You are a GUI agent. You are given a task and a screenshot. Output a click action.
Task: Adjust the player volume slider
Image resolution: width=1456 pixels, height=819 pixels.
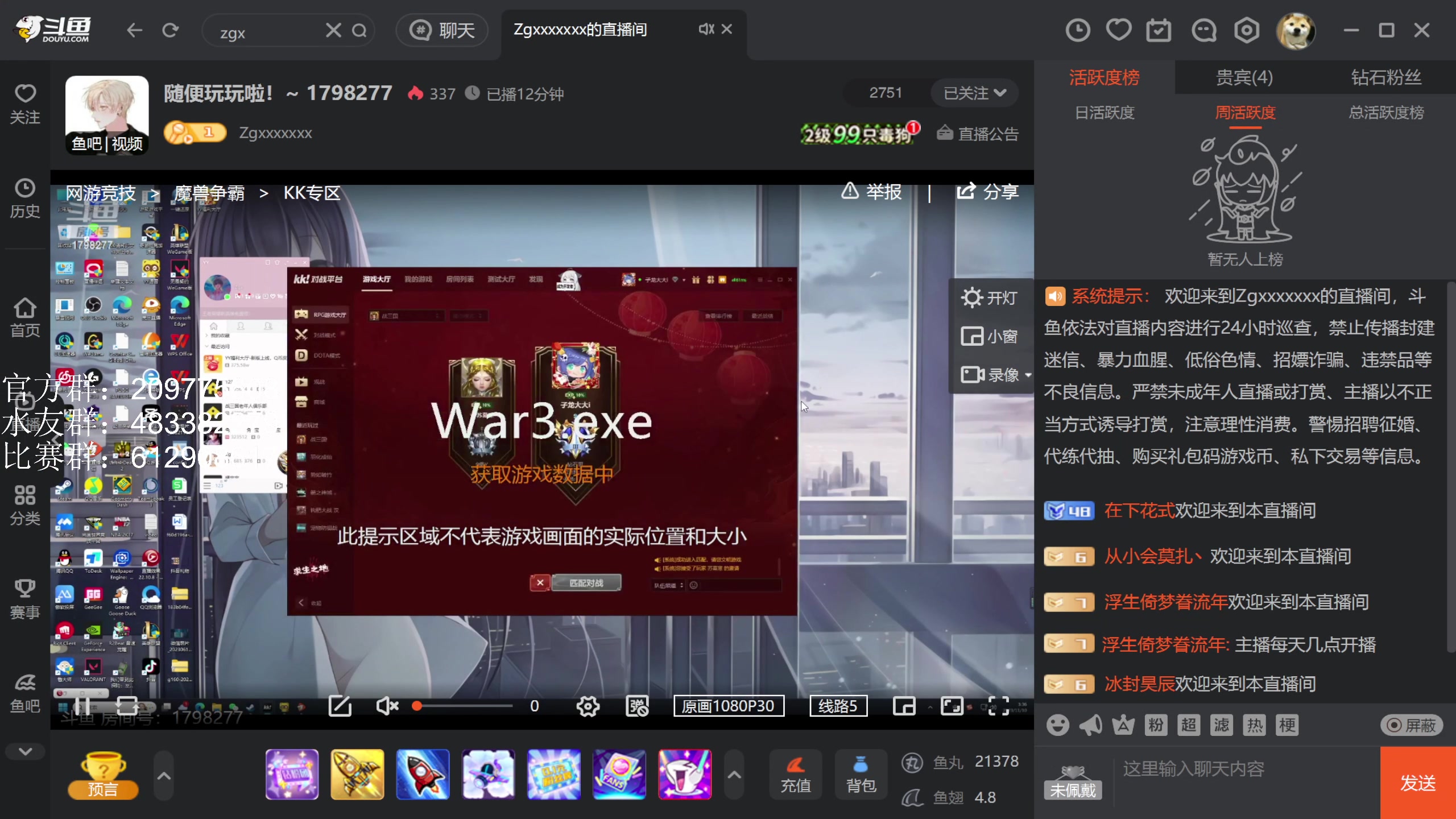pos(464,706)
